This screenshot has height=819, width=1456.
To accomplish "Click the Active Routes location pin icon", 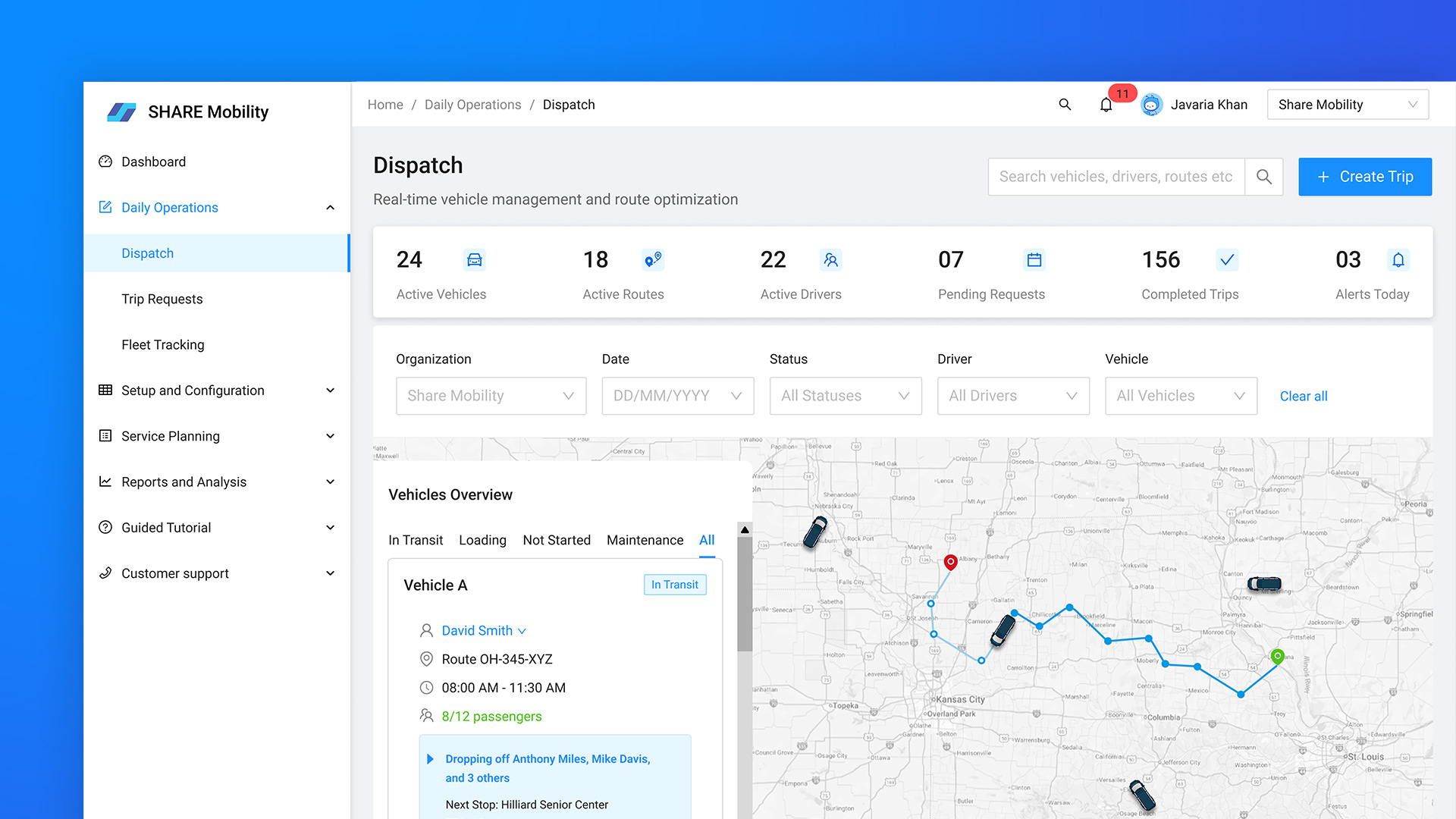I will (653, 259).
